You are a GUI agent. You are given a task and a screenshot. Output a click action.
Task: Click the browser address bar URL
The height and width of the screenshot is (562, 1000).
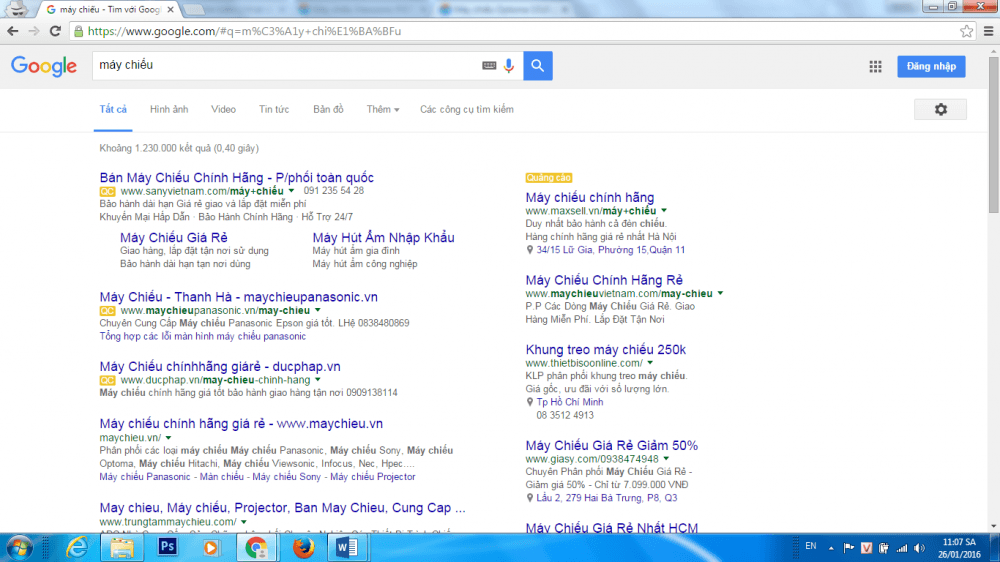pyautogui.click(x=244, y=31)
